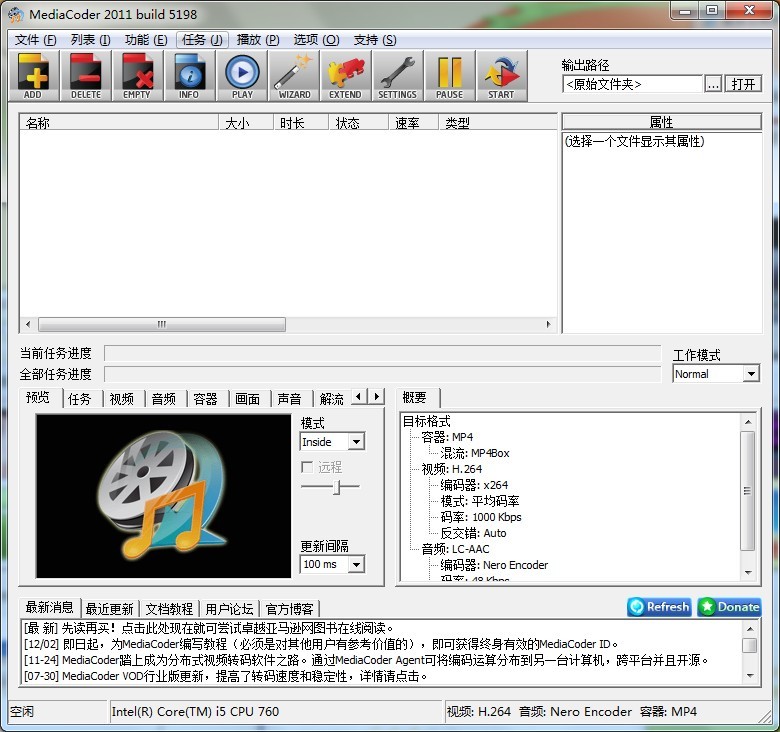Toggle the 远程 checkbox
This screenshot has height=732, width=780.
308,467
